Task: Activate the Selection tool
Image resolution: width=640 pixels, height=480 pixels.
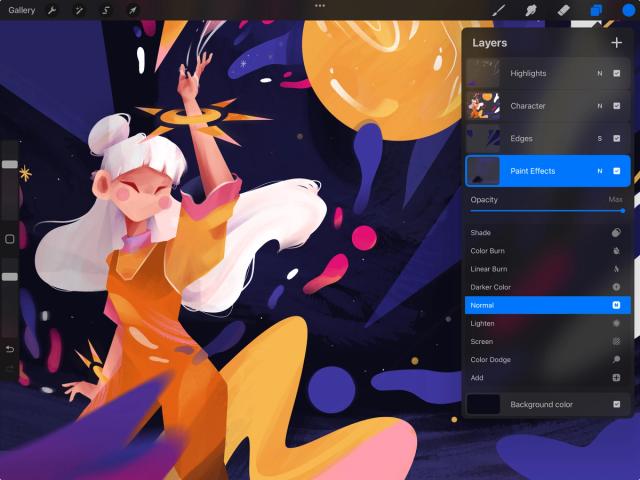Action: click(x=106, y=10)
